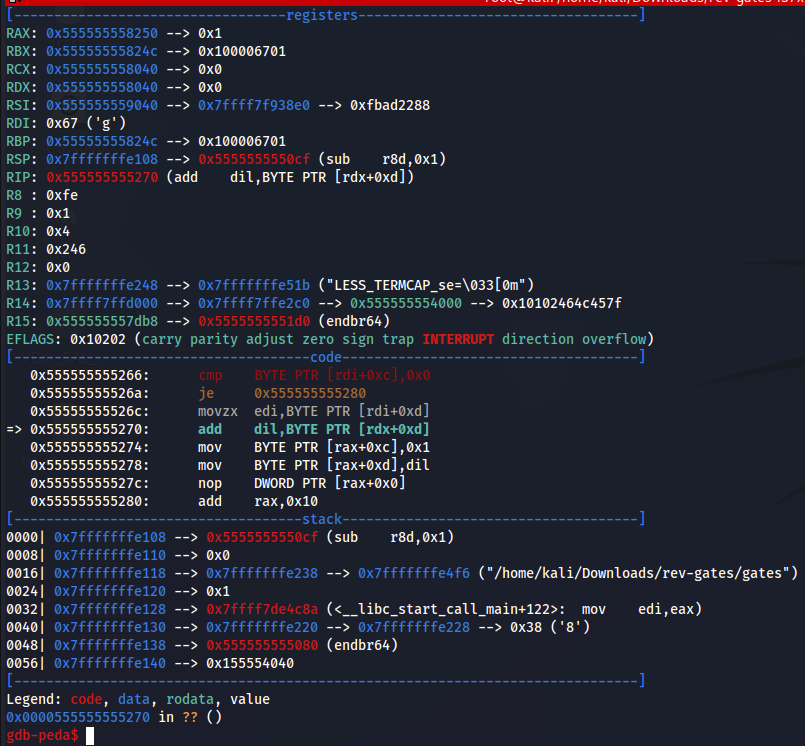Click the Legend line's rodata label
The image size is (805, 746).
(189, 699)
